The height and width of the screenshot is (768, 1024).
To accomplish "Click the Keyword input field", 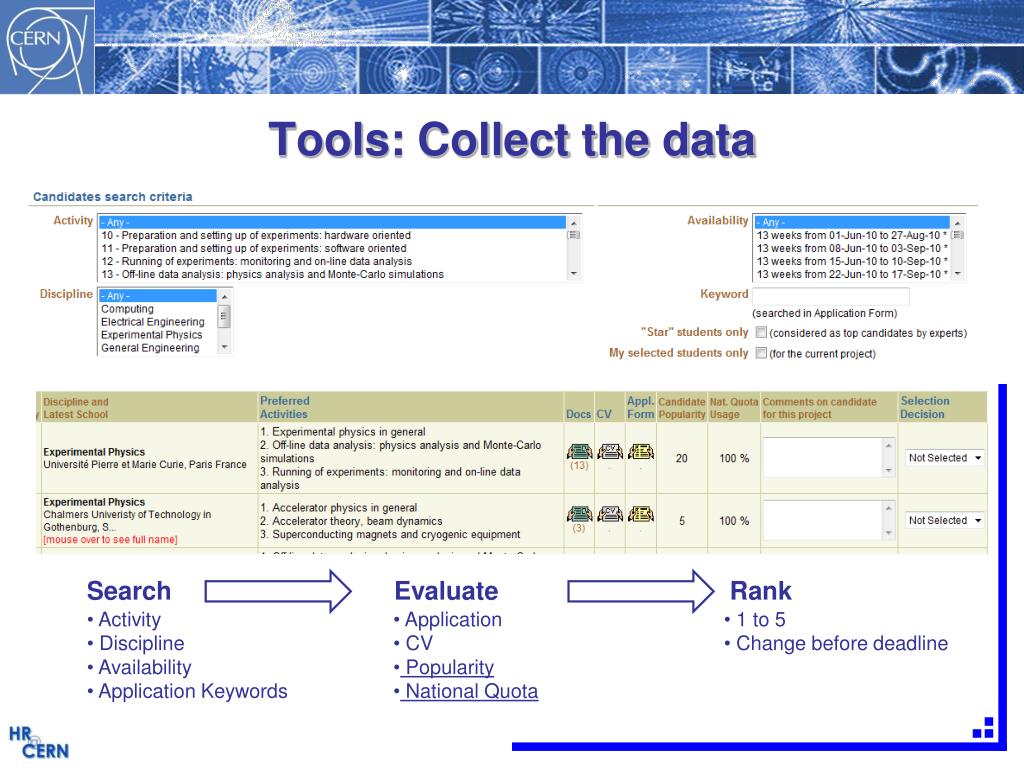I will pyautogui.click(x=831, y=296).
